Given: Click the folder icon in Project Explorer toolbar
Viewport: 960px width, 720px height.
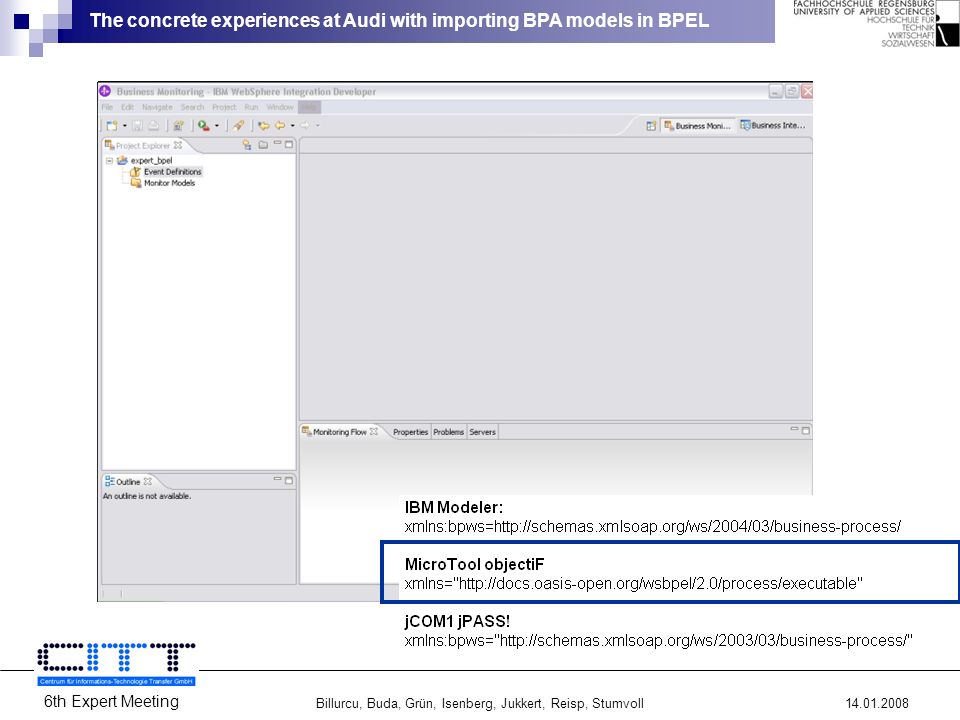Looking at the screenshot, I should 263,145.
